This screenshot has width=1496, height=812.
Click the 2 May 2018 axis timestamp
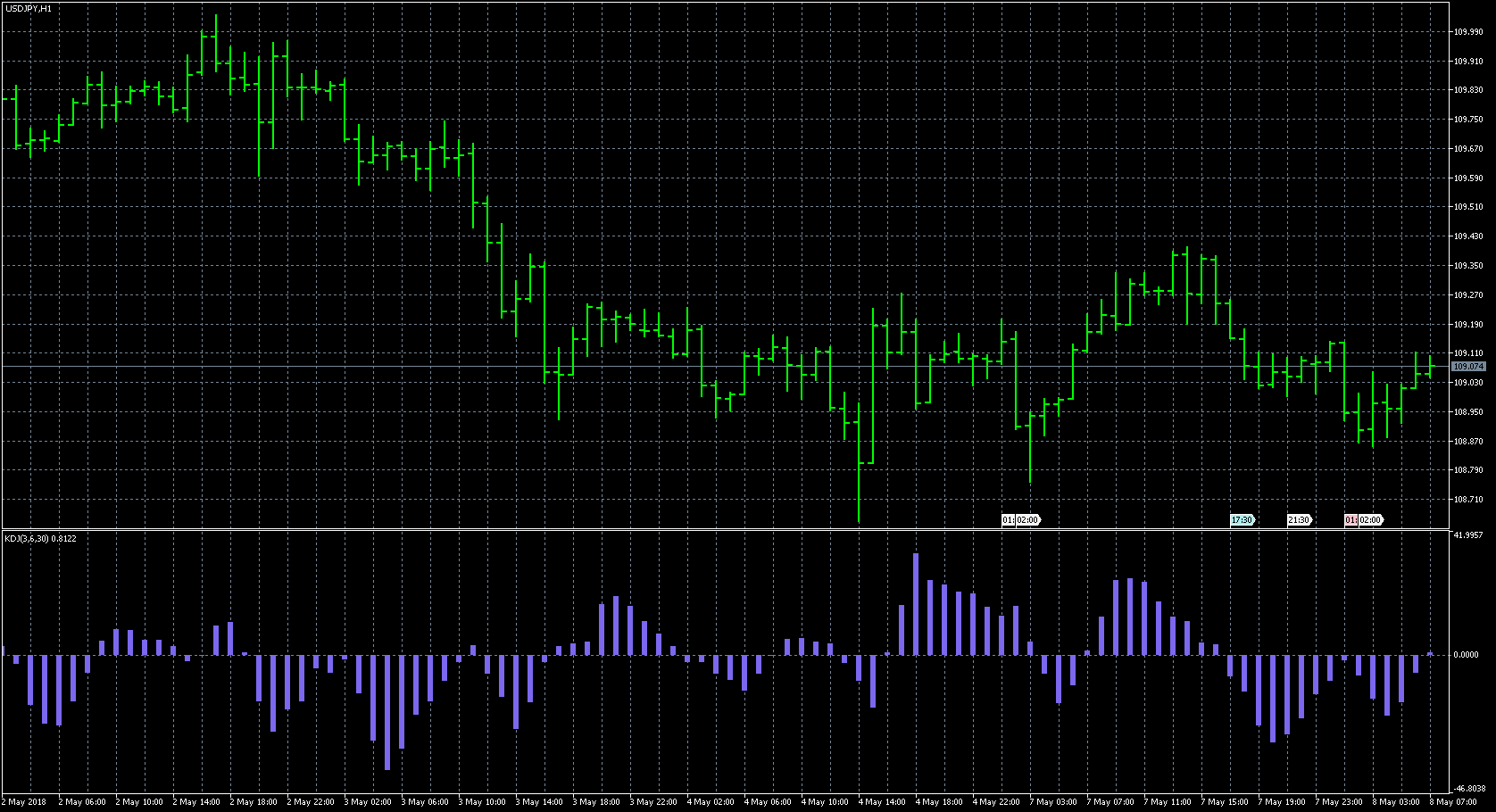click(x=22, y=802)
